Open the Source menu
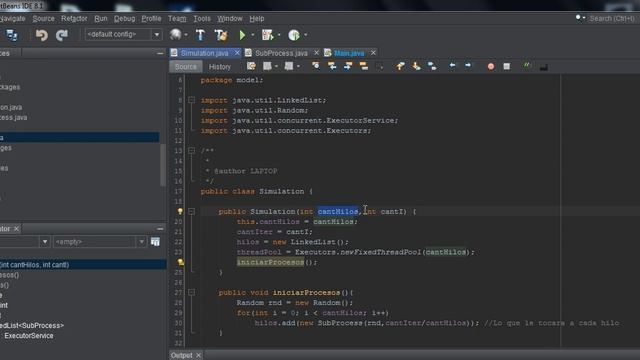 (43, 19)
